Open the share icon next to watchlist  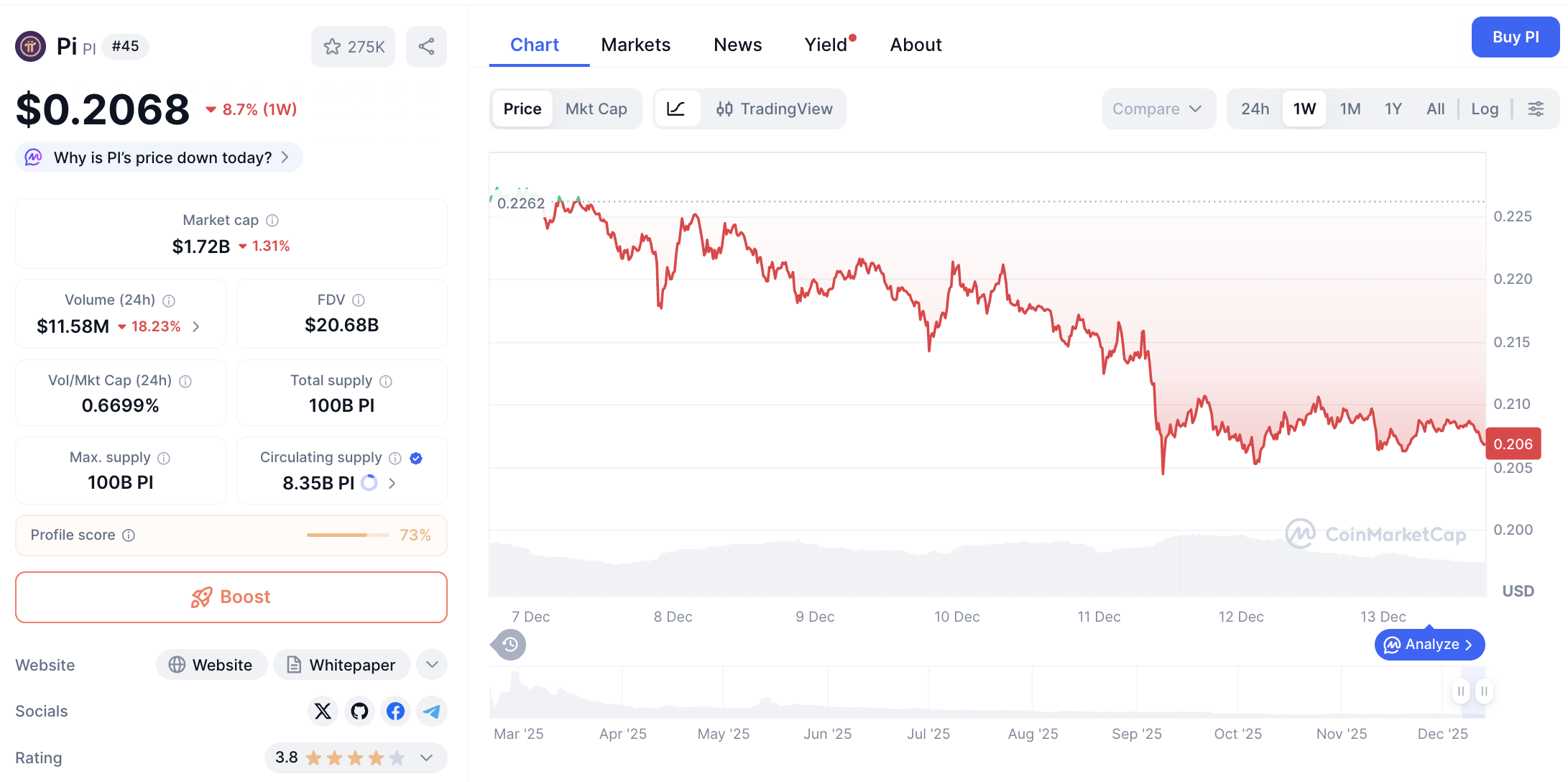(426, 46)
